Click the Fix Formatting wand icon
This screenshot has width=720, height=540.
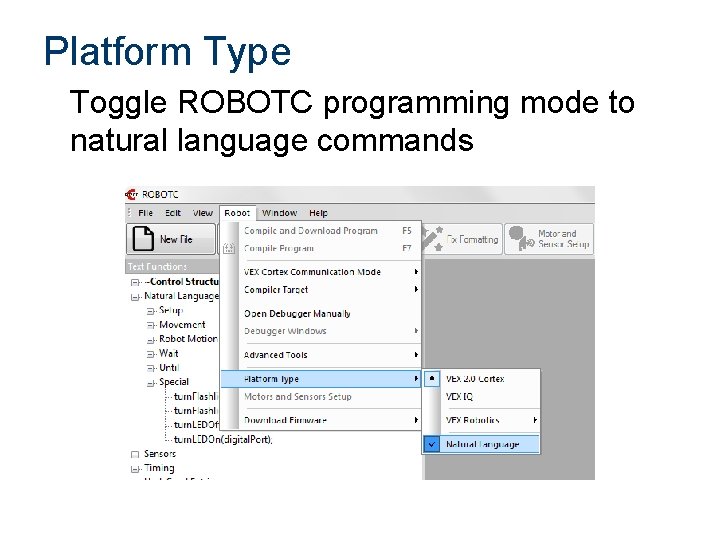click(x=433, y=239)
